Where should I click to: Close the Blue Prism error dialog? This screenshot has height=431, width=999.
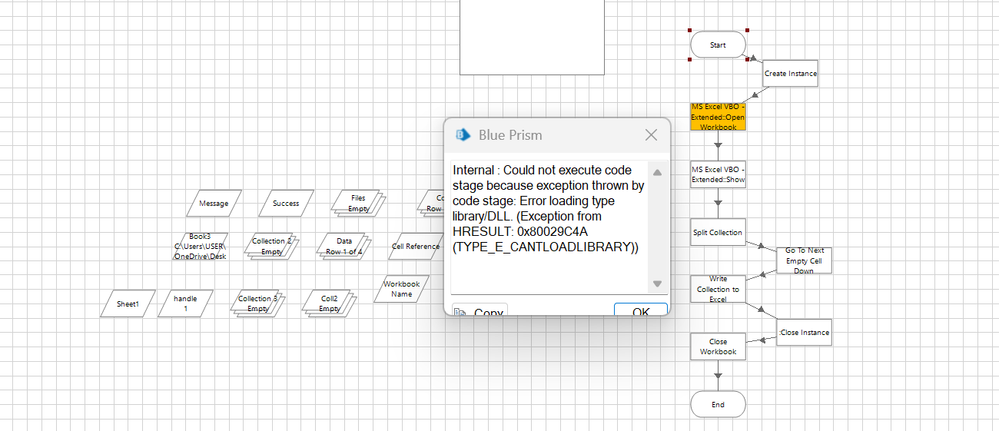pyautogui.click(x=651, y=135)
